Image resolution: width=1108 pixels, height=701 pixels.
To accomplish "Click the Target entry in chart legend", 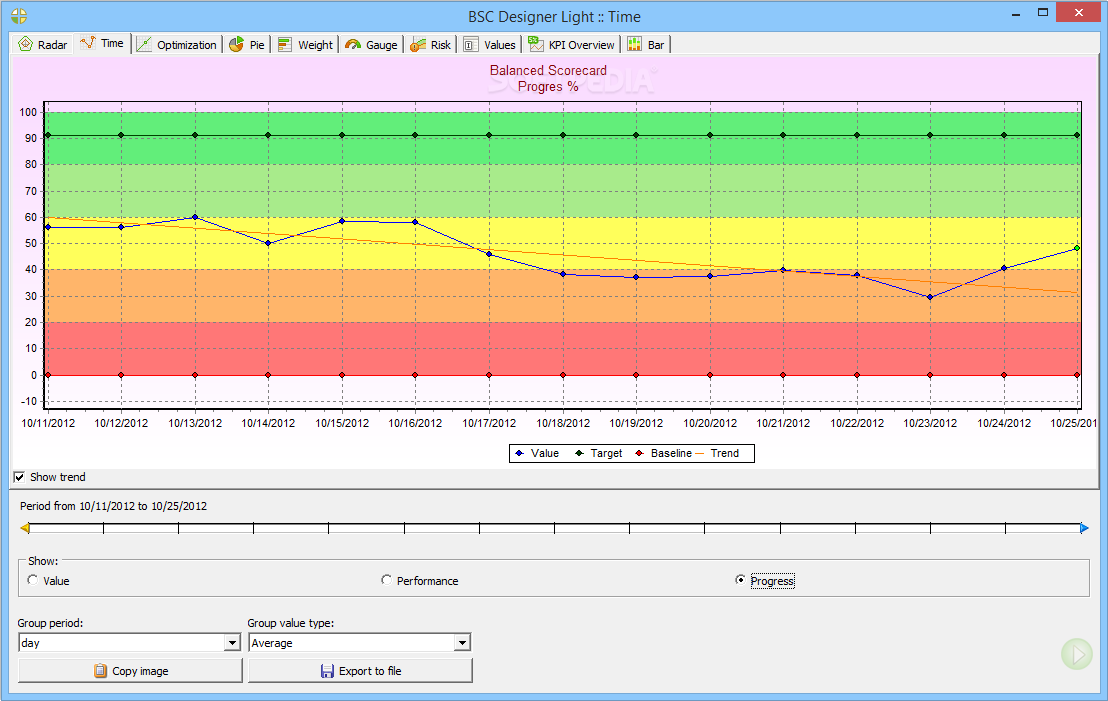I will point(599,453).
